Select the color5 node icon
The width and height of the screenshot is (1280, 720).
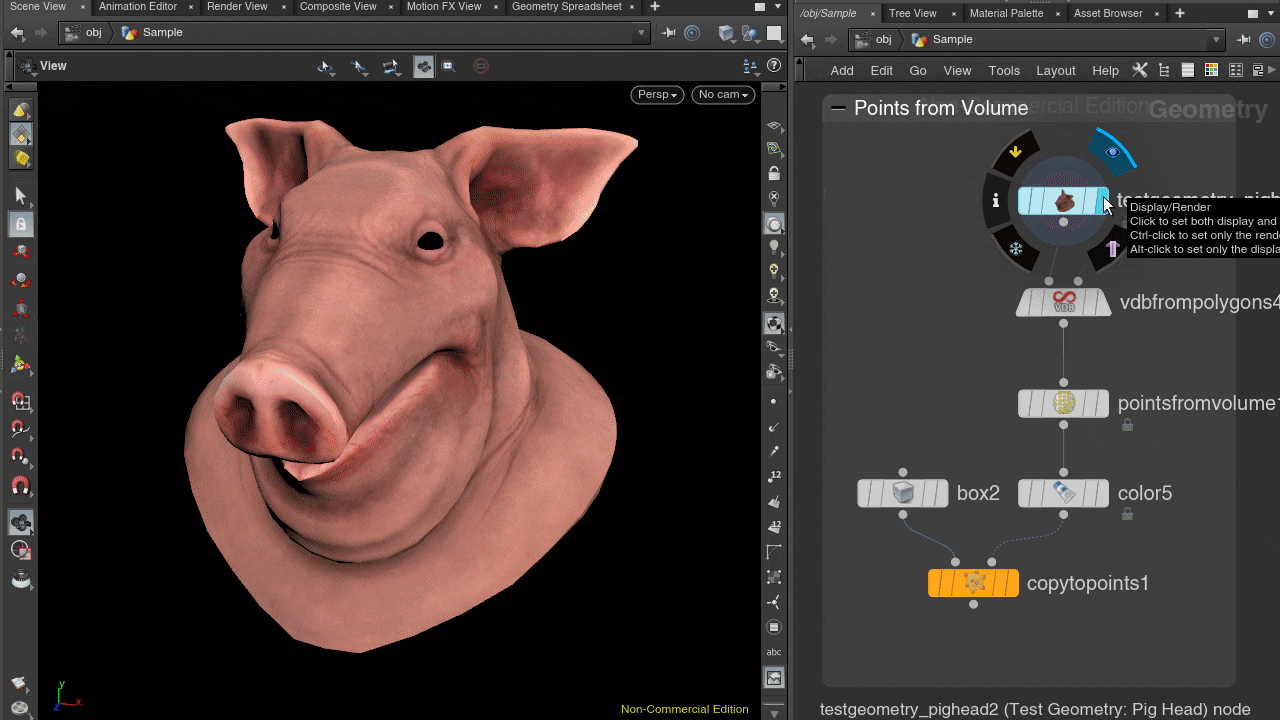click(1064, 493)
